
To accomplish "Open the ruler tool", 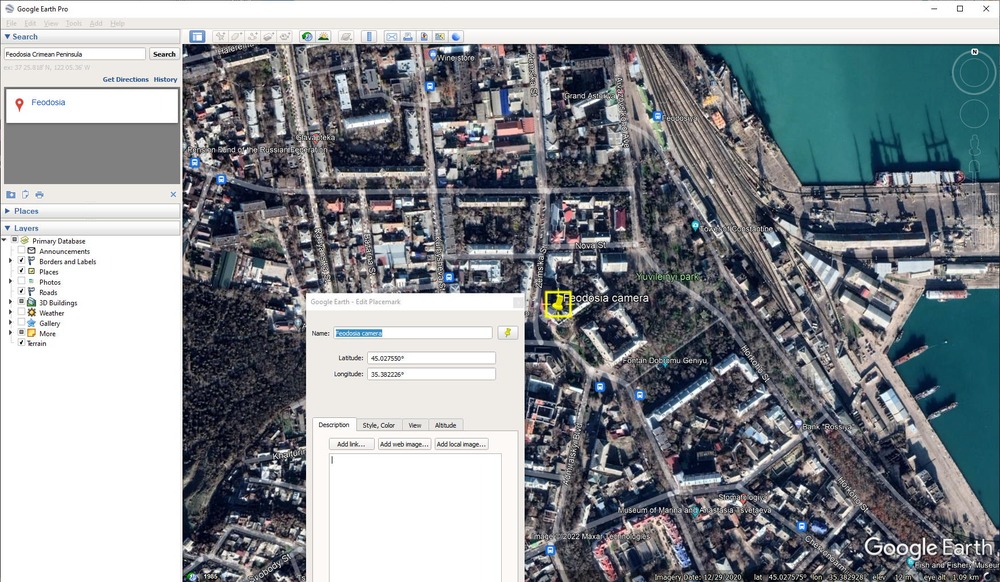I will pyautogui.click(x=369, y=36).
